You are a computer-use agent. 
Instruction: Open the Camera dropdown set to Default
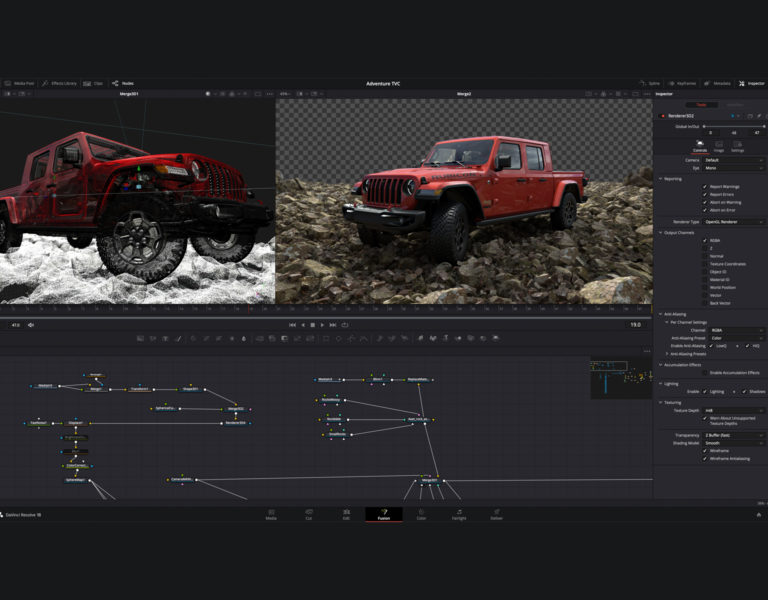[x=734, y=160]
